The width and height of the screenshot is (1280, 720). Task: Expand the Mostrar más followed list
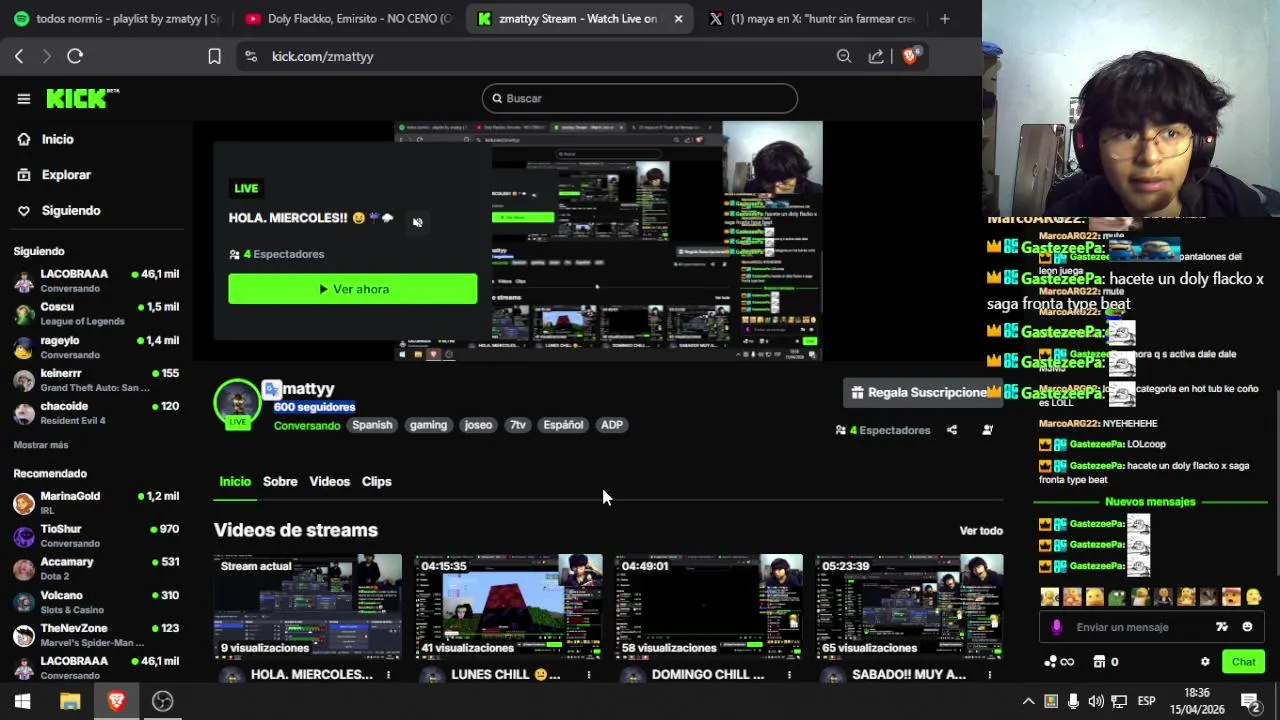41,444
